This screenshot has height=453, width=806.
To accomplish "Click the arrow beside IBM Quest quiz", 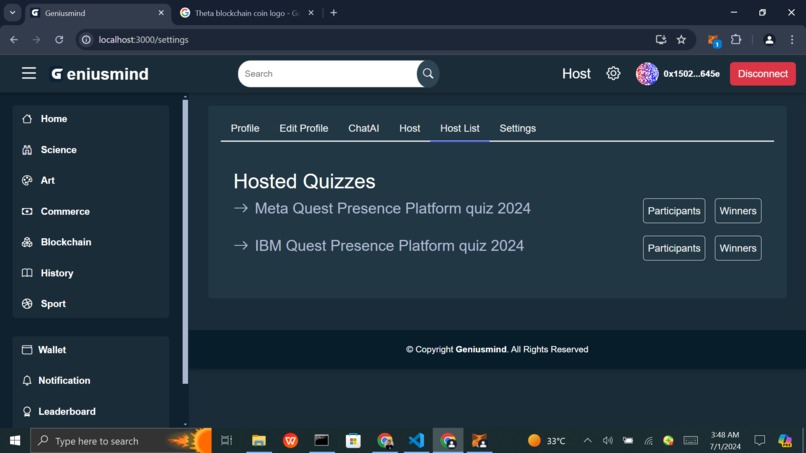I will pos(241,246).
